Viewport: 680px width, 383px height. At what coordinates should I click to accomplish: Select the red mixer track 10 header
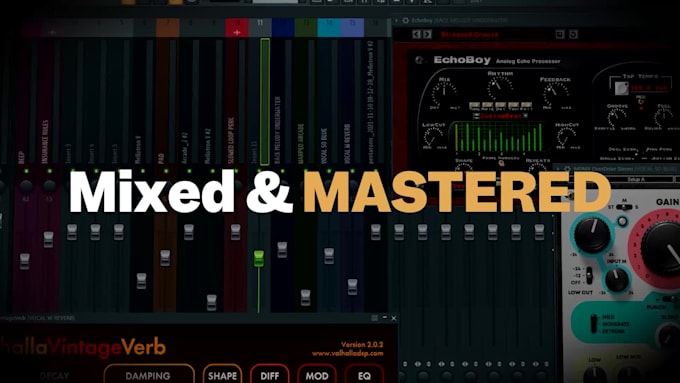tap(237, 27)
